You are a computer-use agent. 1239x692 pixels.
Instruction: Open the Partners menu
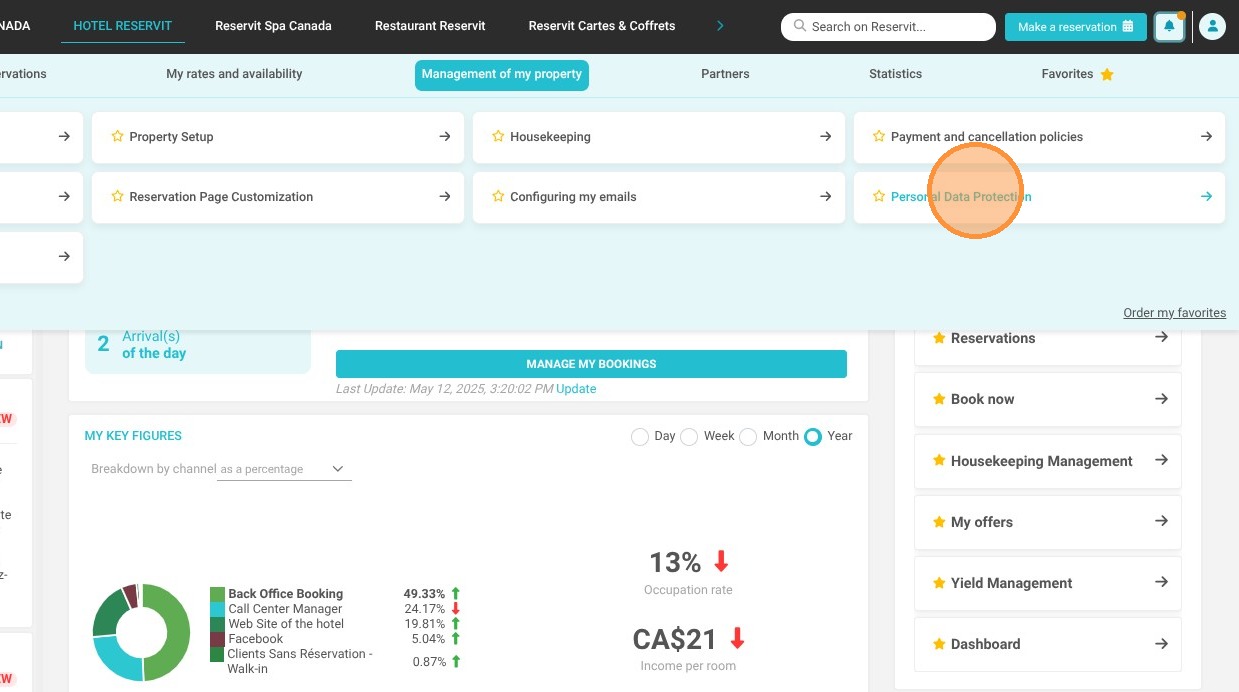725,74
